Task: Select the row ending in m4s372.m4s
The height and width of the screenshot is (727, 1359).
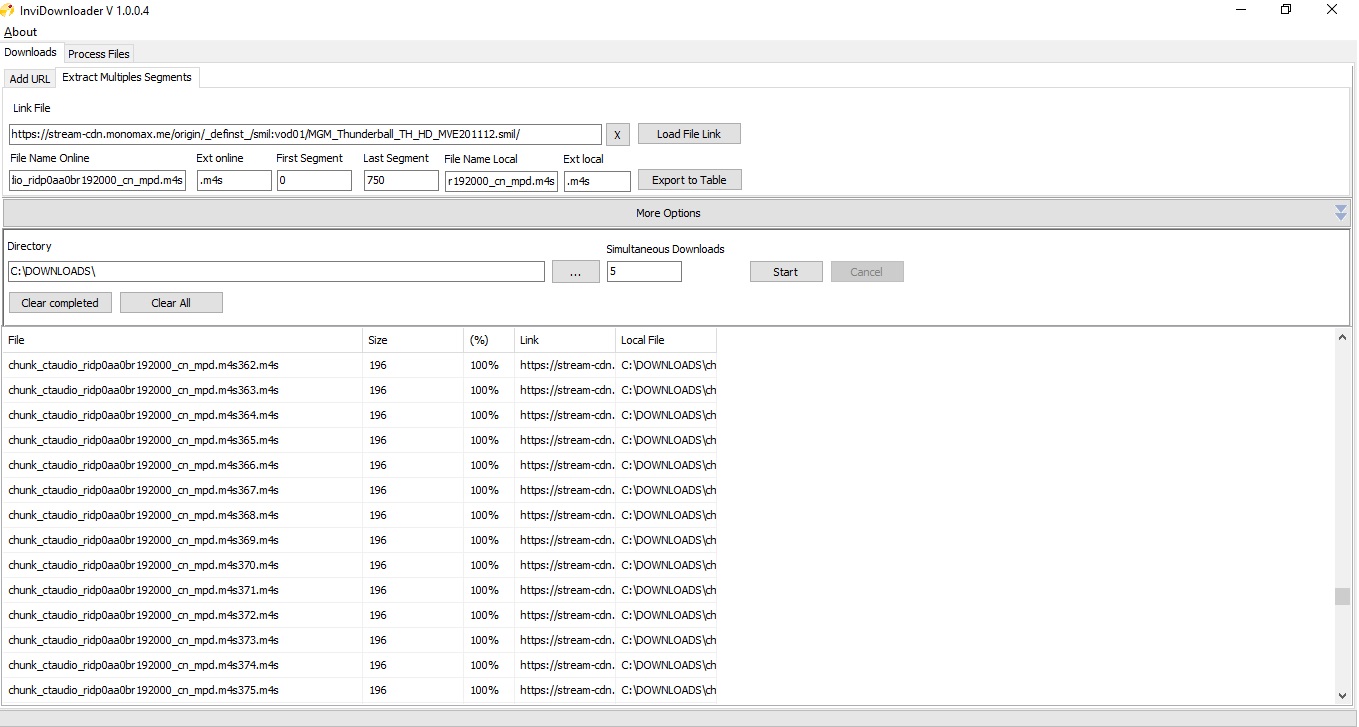Action: [360, 615]
